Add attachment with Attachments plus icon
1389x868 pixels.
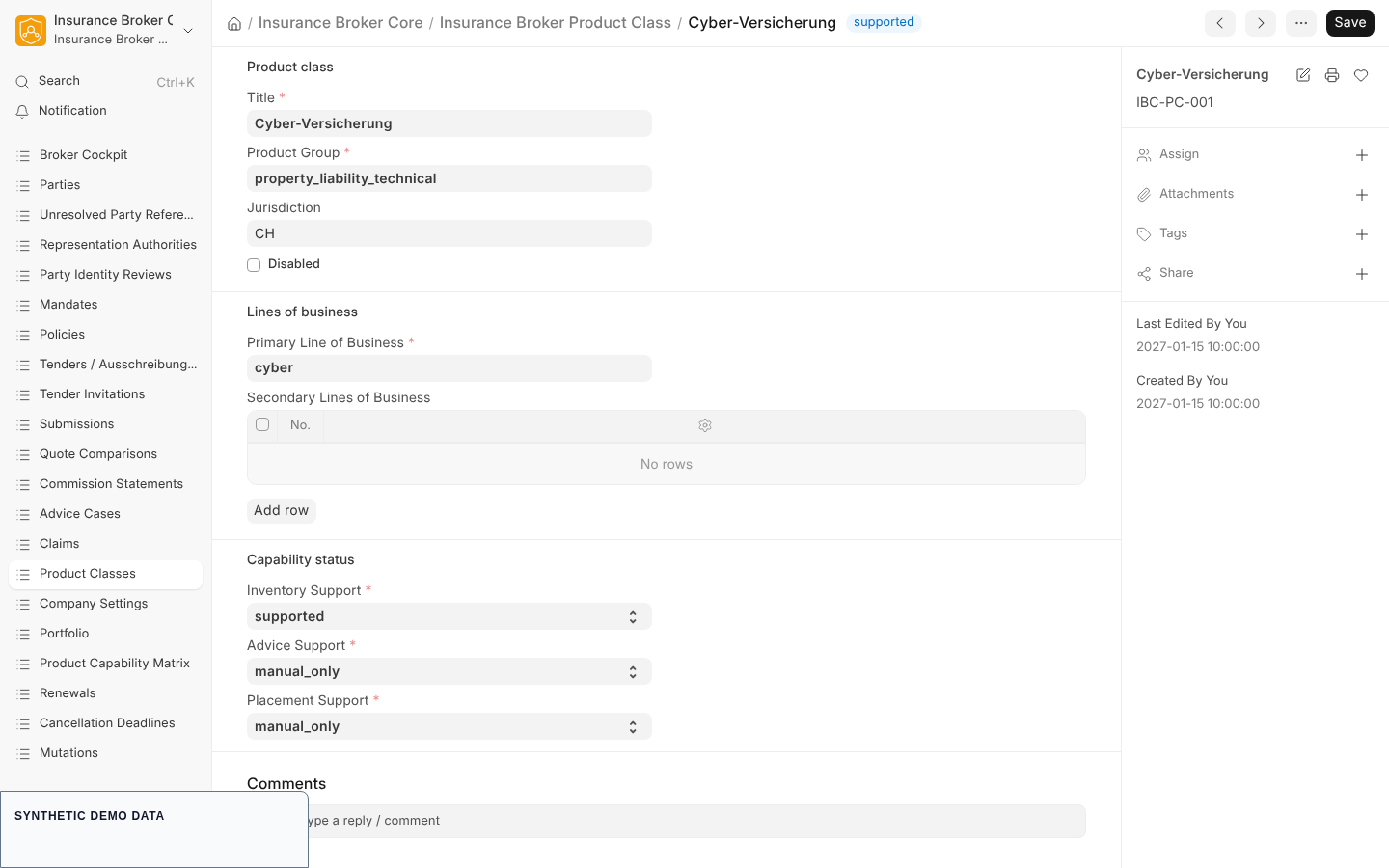click(x=1362, y=195)
